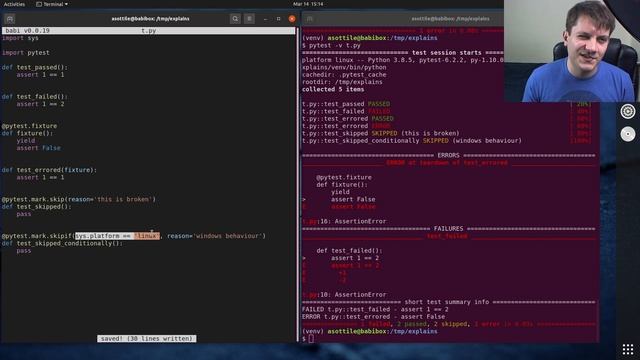Maximize the left terminal window
This screenshot has width=640, height=360.
point(278,19)
